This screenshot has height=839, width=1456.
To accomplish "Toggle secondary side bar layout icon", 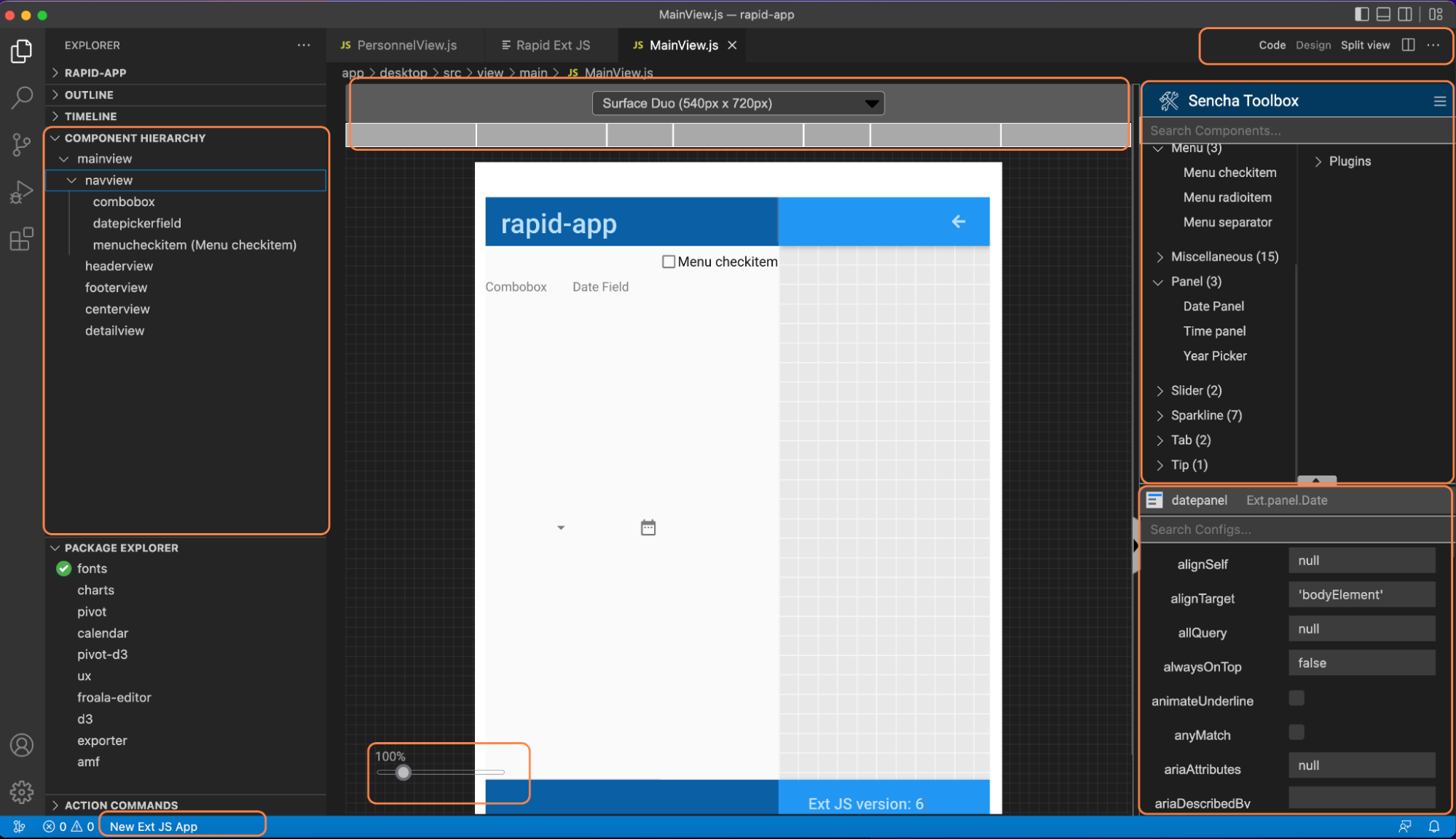I will click(x=1405, y=14).
